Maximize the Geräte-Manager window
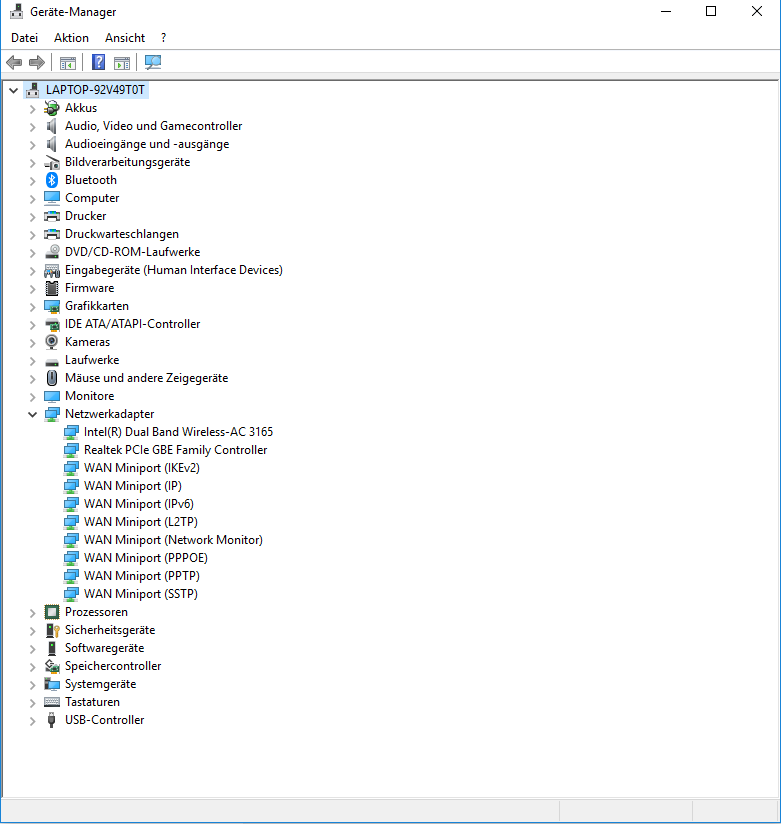Viewport: 781px width, 824px height. pyautogui.click(x=711, y=12)
